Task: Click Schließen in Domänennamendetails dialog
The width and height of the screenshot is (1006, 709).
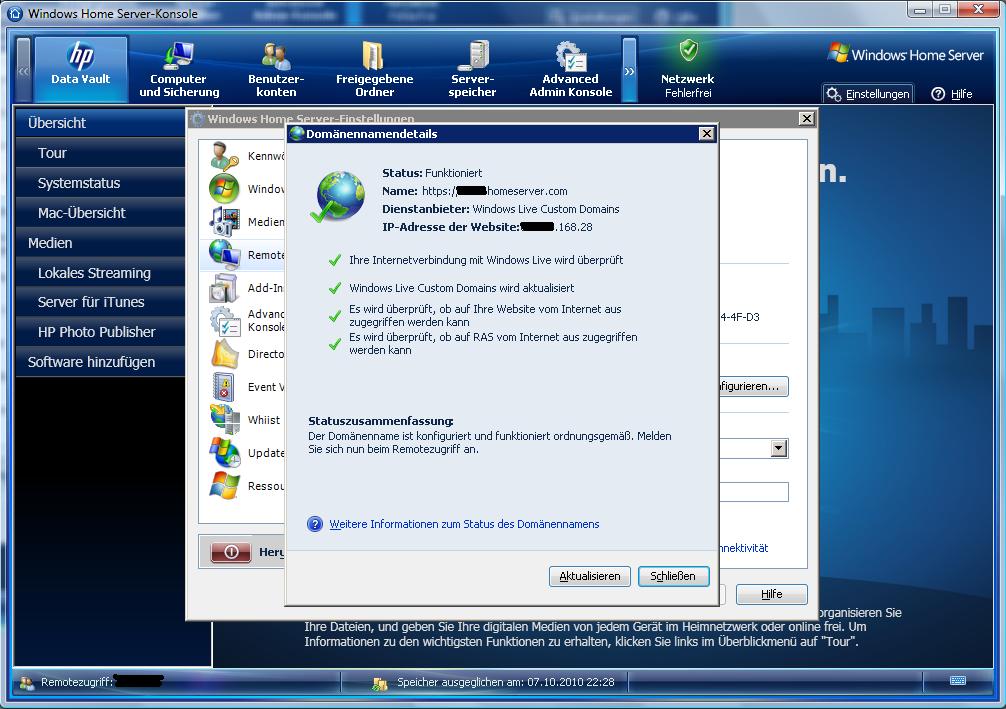Action: tap(673, 576)
